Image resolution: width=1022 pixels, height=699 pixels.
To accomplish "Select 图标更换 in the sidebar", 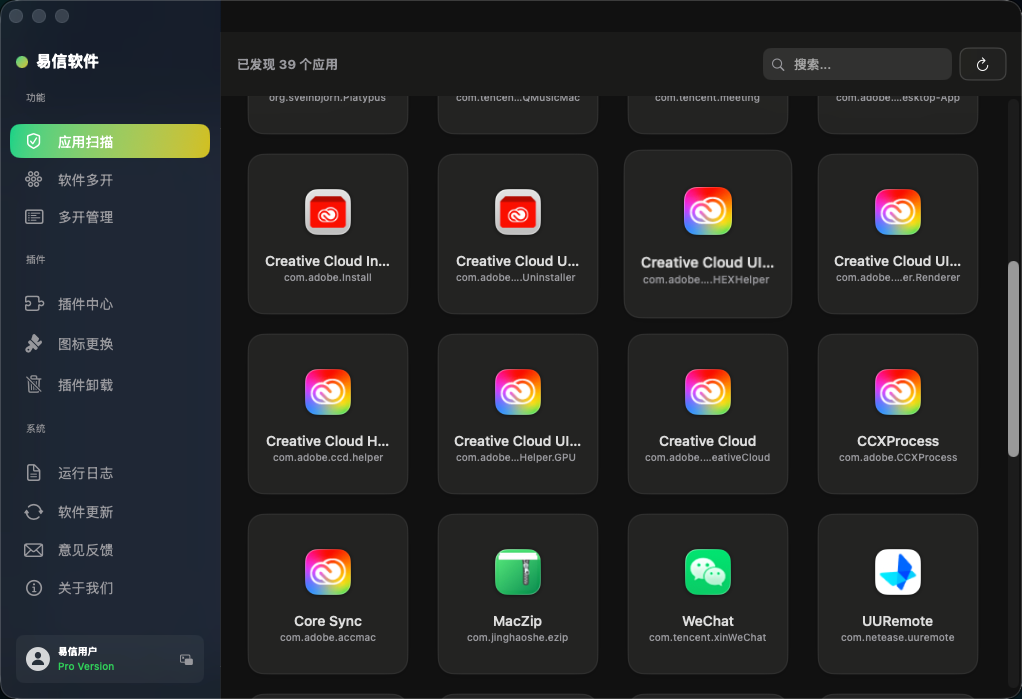I will point(85,344).
